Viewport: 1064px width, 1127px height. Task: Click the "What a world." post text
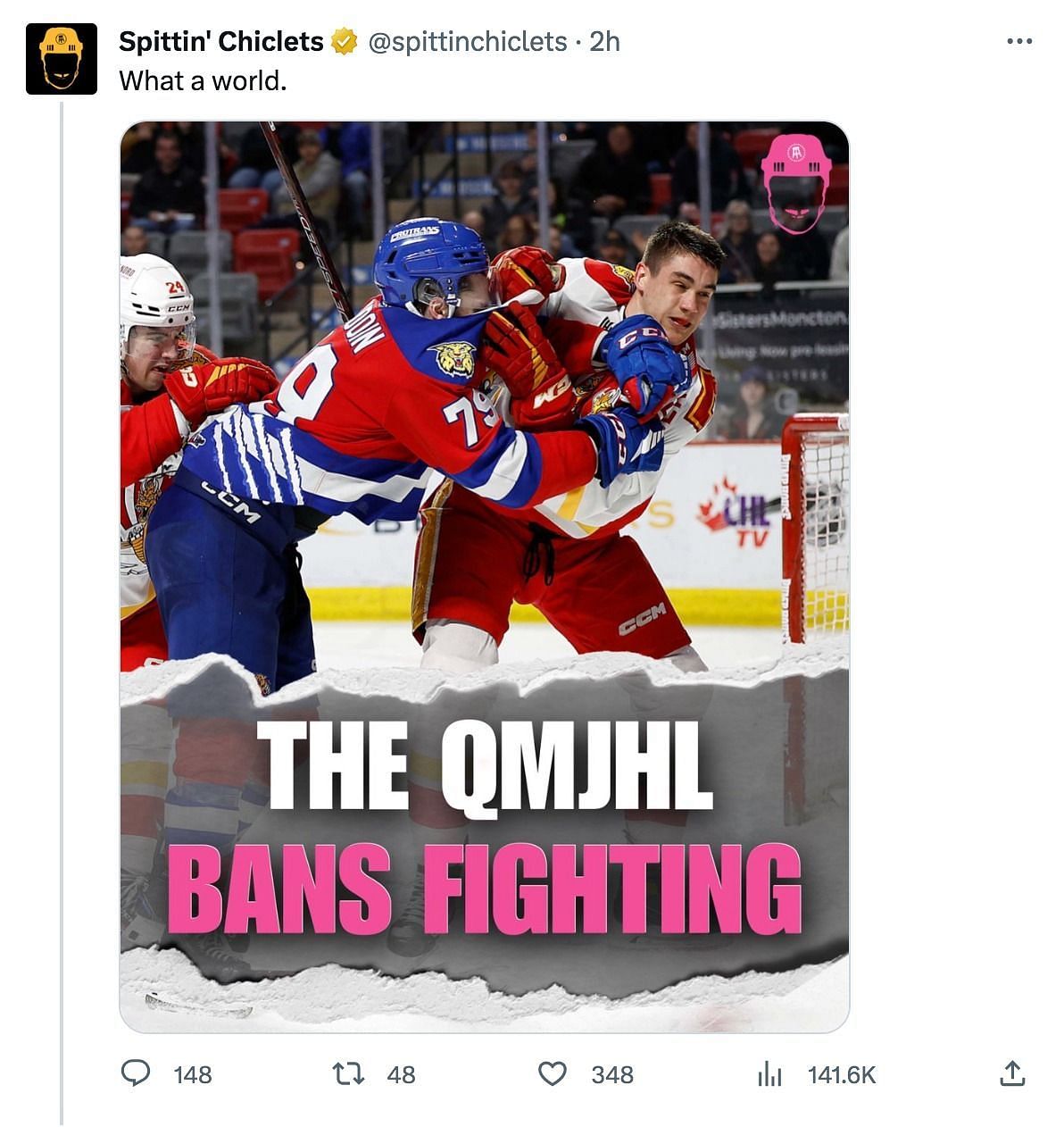click(x=203, y=81)
